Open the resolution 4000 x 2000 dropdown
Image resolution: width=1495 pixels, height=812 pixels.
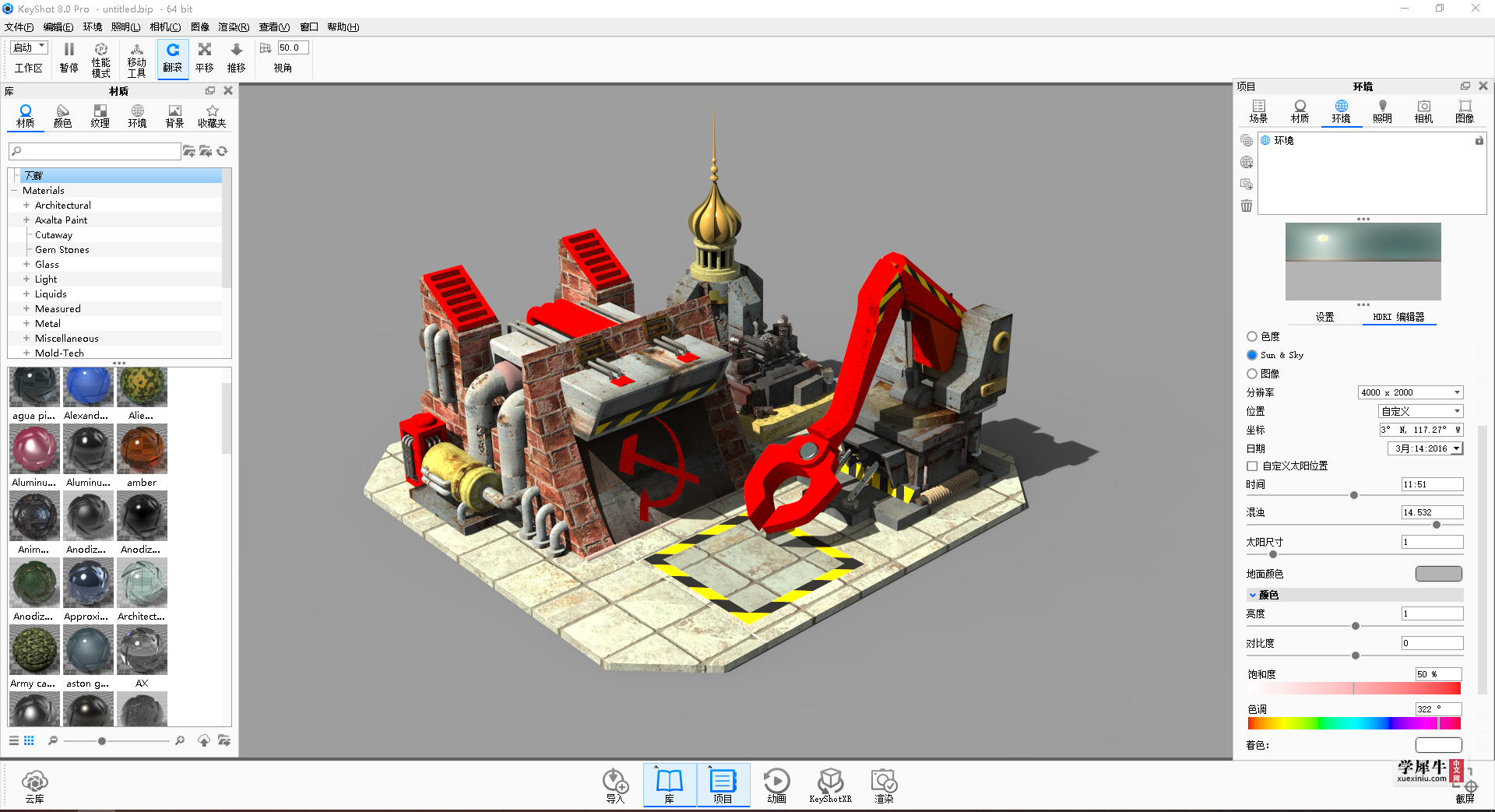click(1410, 392)
